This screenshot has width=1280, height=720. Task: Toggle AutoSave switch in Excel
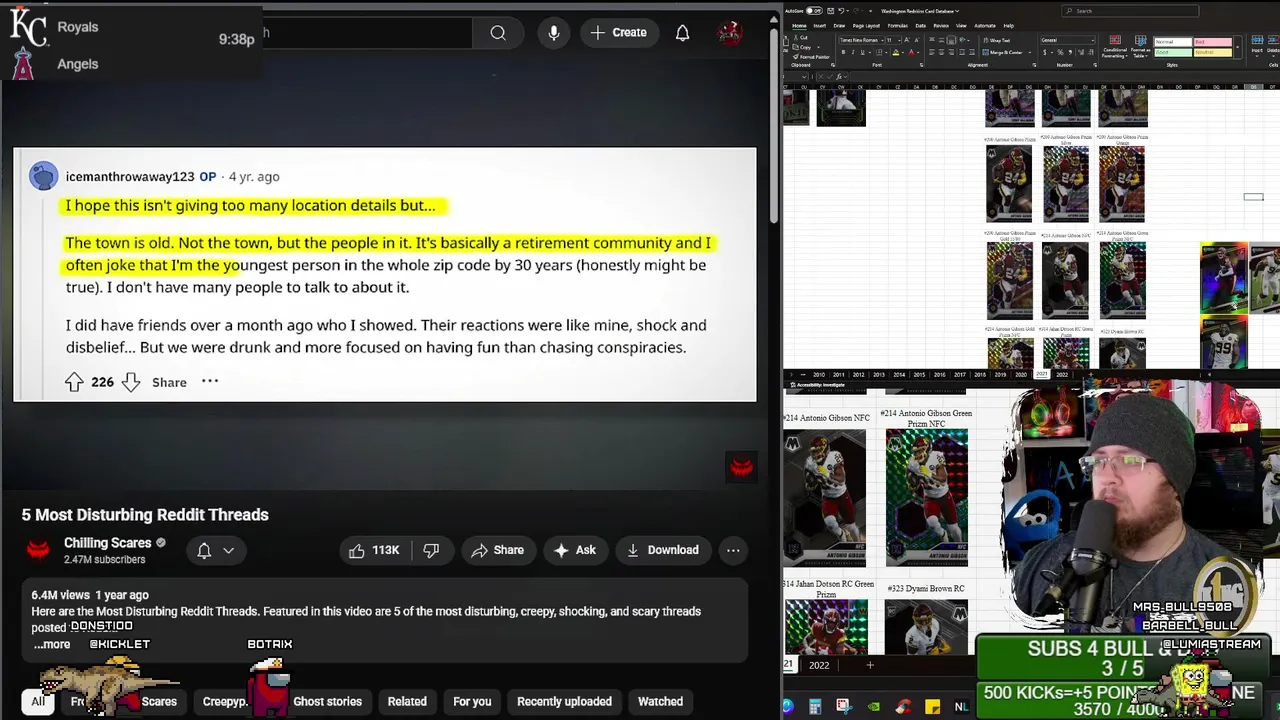pos(814,11)
